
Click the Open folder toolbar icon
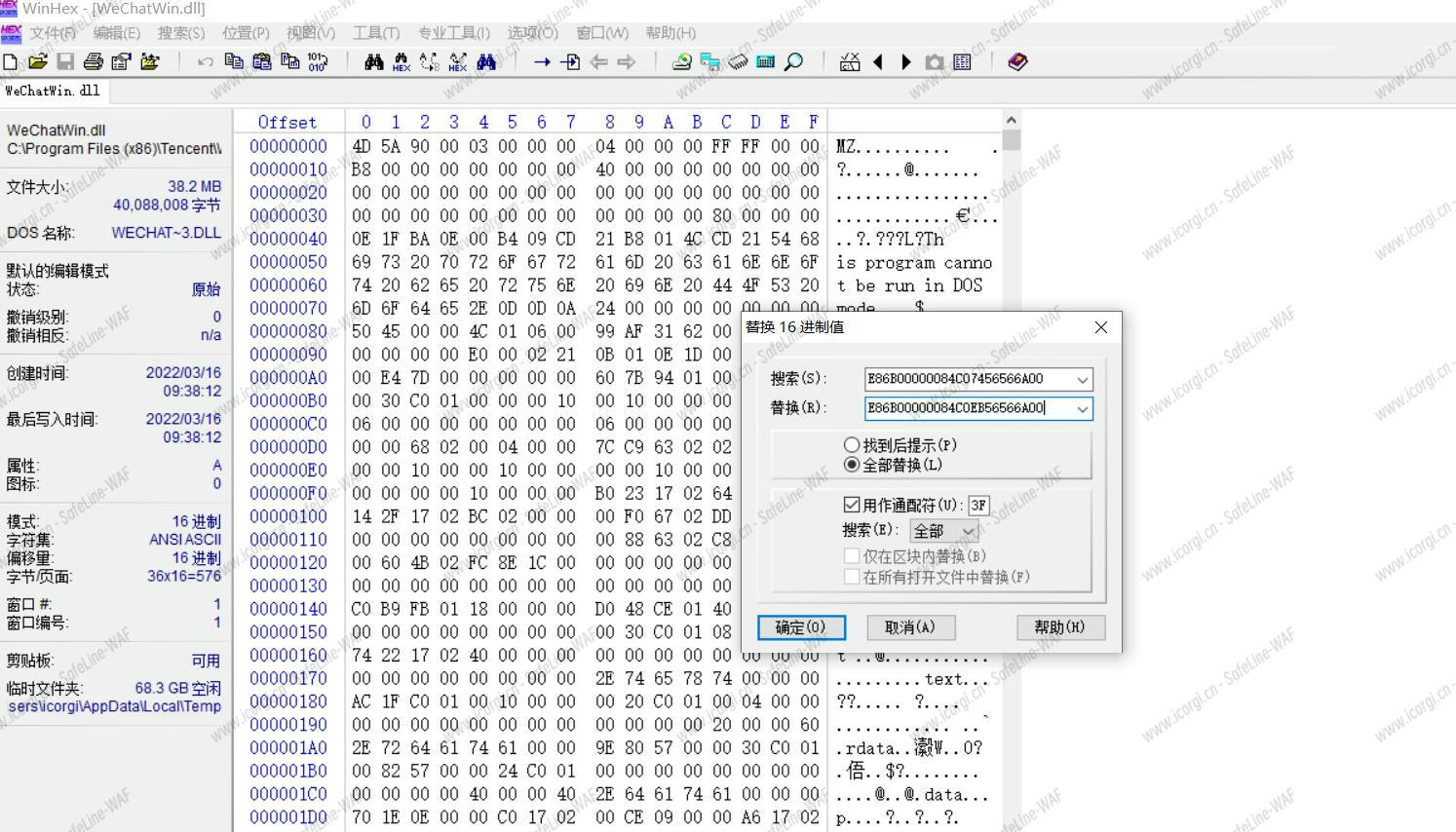150,62
